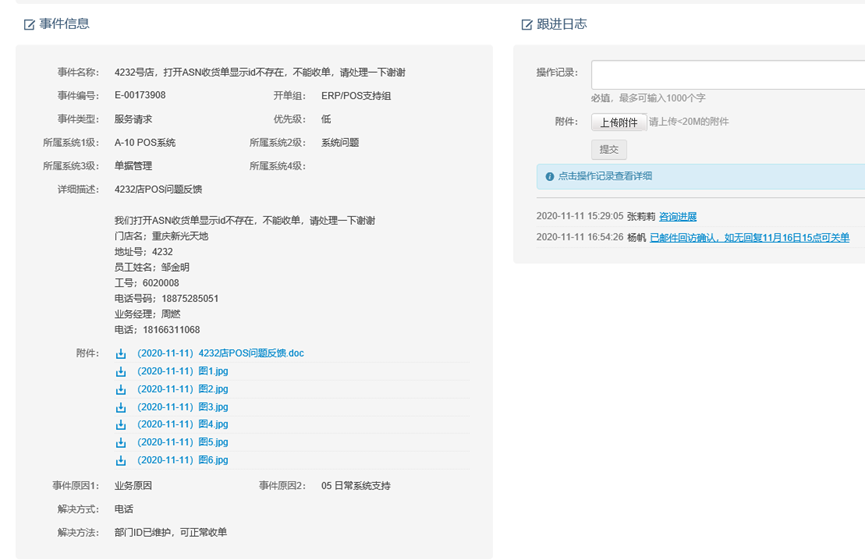This screenshot has height=560, width=865.
Task: Click the 门店名: 重庆新光天地 line
Action: tap(161, 236)
